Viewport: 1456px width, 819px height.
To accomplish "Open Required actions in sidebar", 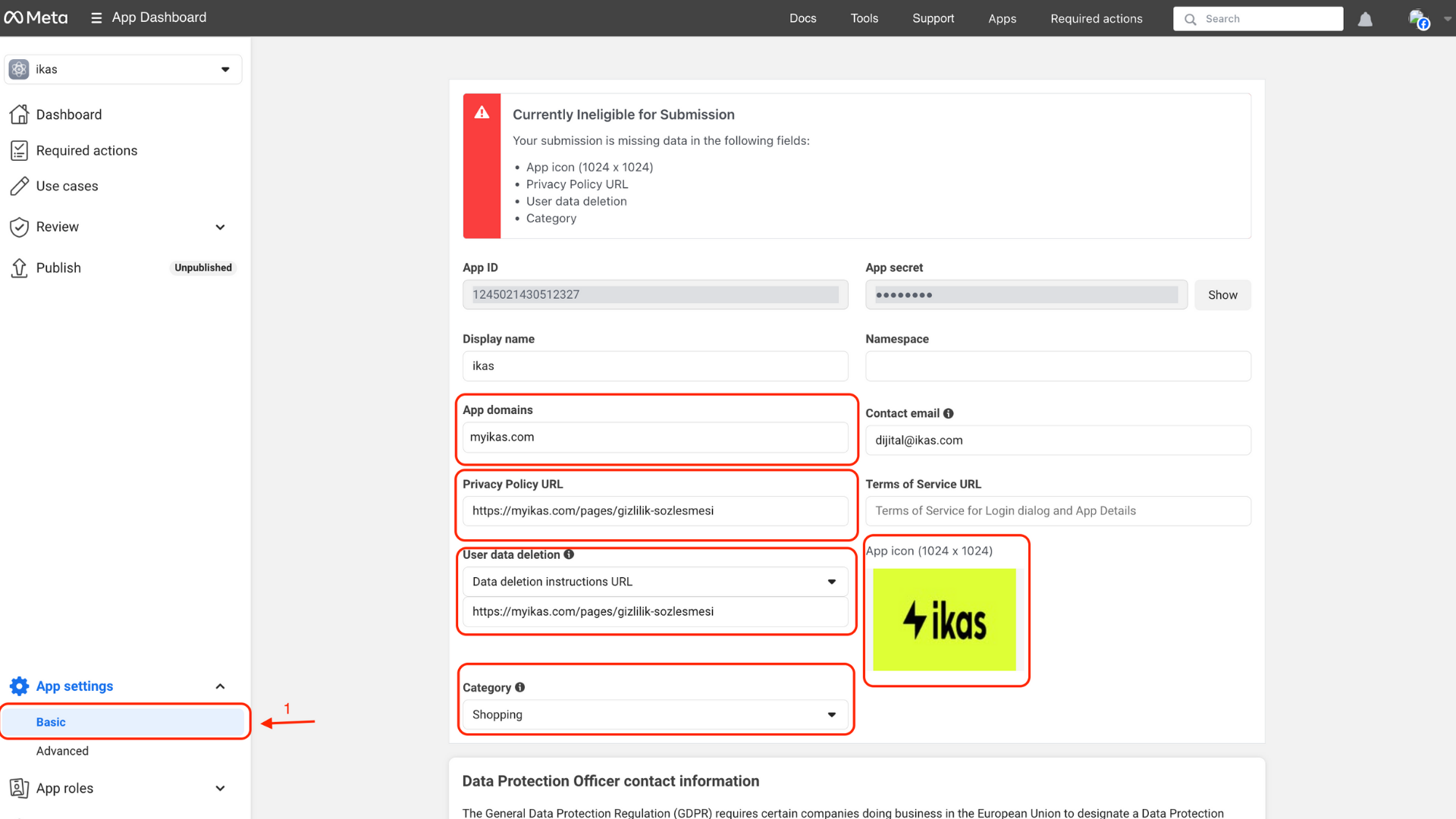I will (86, 150).
